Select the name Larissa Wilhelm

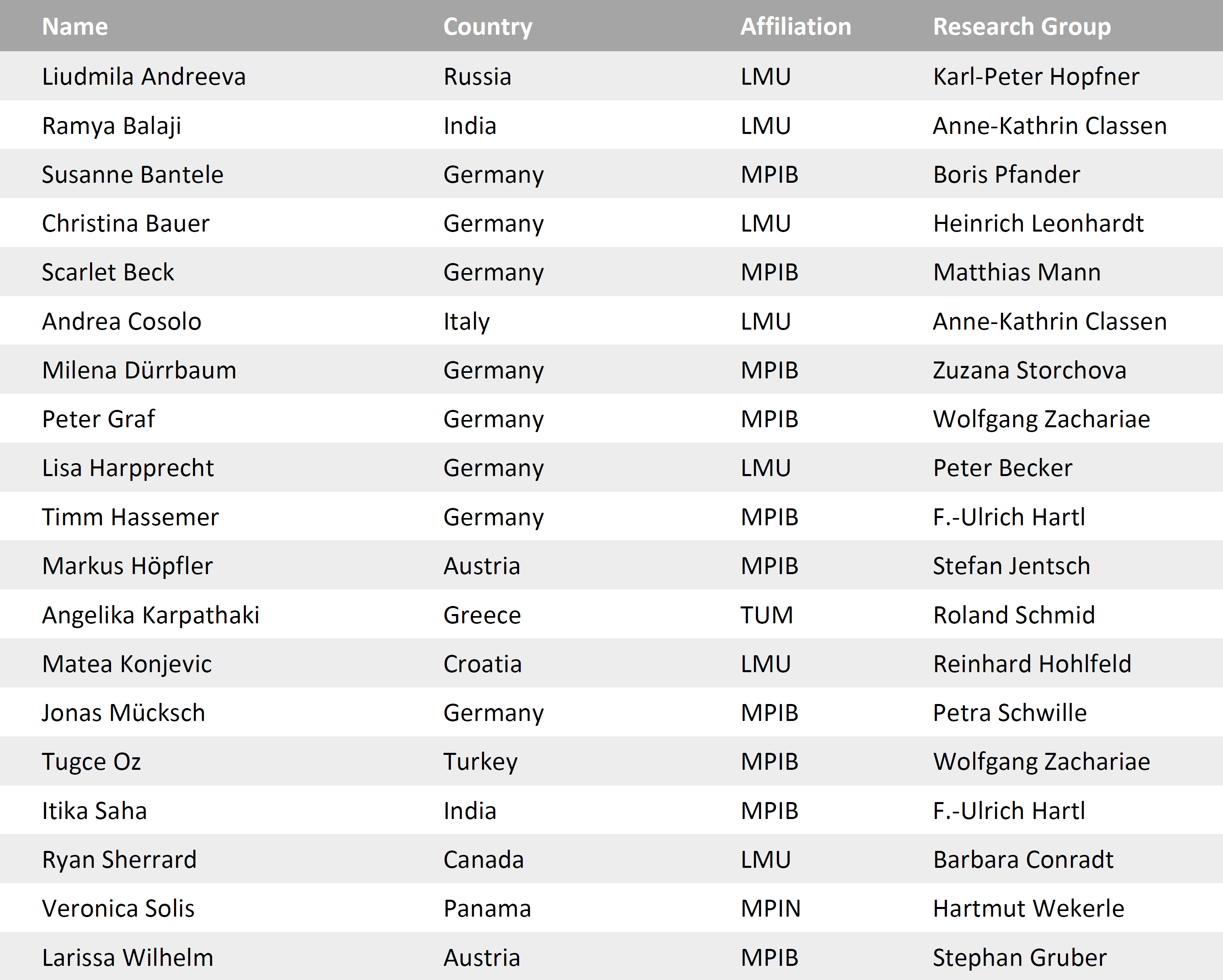(x=128, y=958)
